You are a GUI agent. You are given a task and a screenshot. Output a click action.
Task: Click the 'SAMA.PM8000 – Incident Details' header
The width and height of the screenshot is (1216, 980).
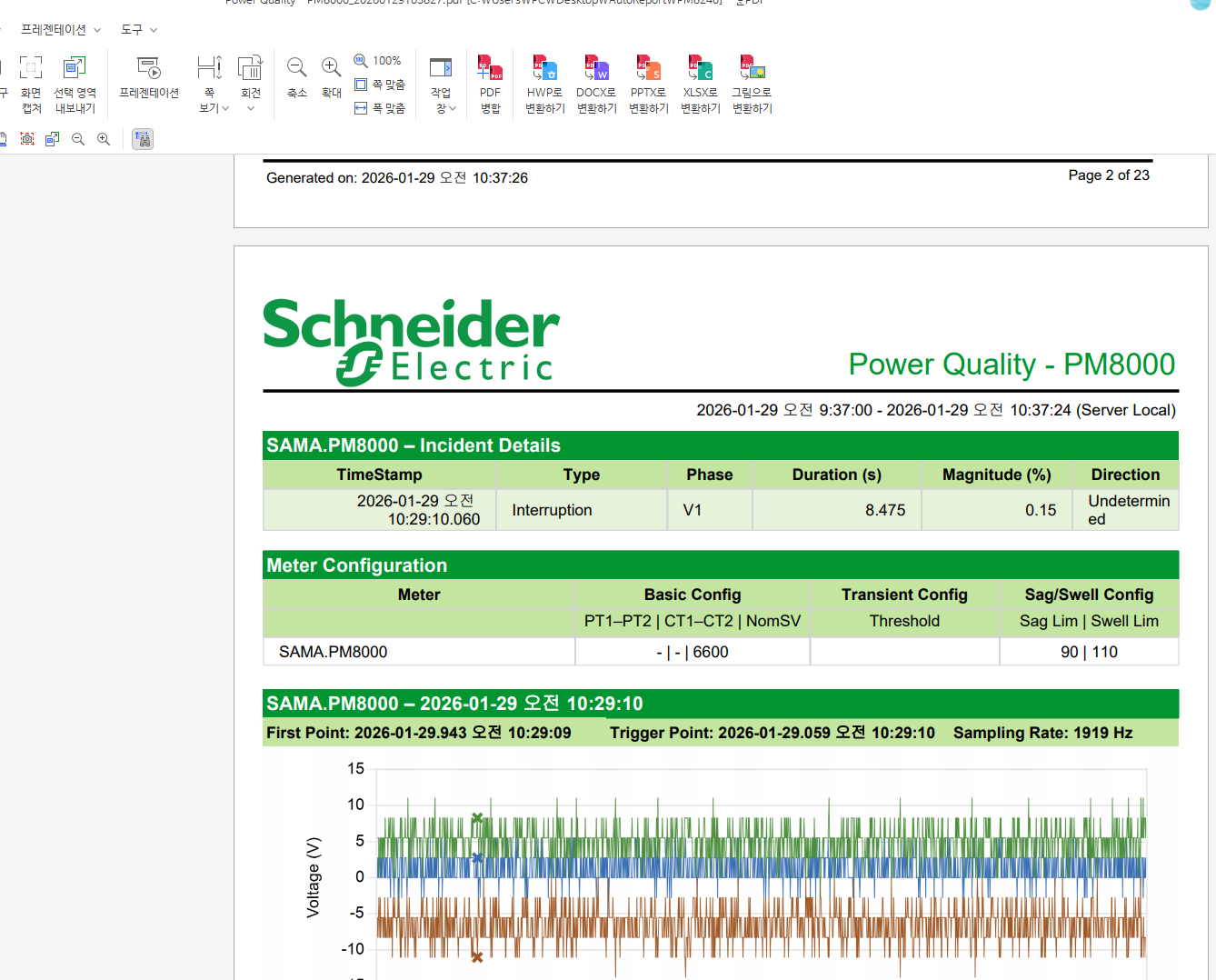click(414, 445)
